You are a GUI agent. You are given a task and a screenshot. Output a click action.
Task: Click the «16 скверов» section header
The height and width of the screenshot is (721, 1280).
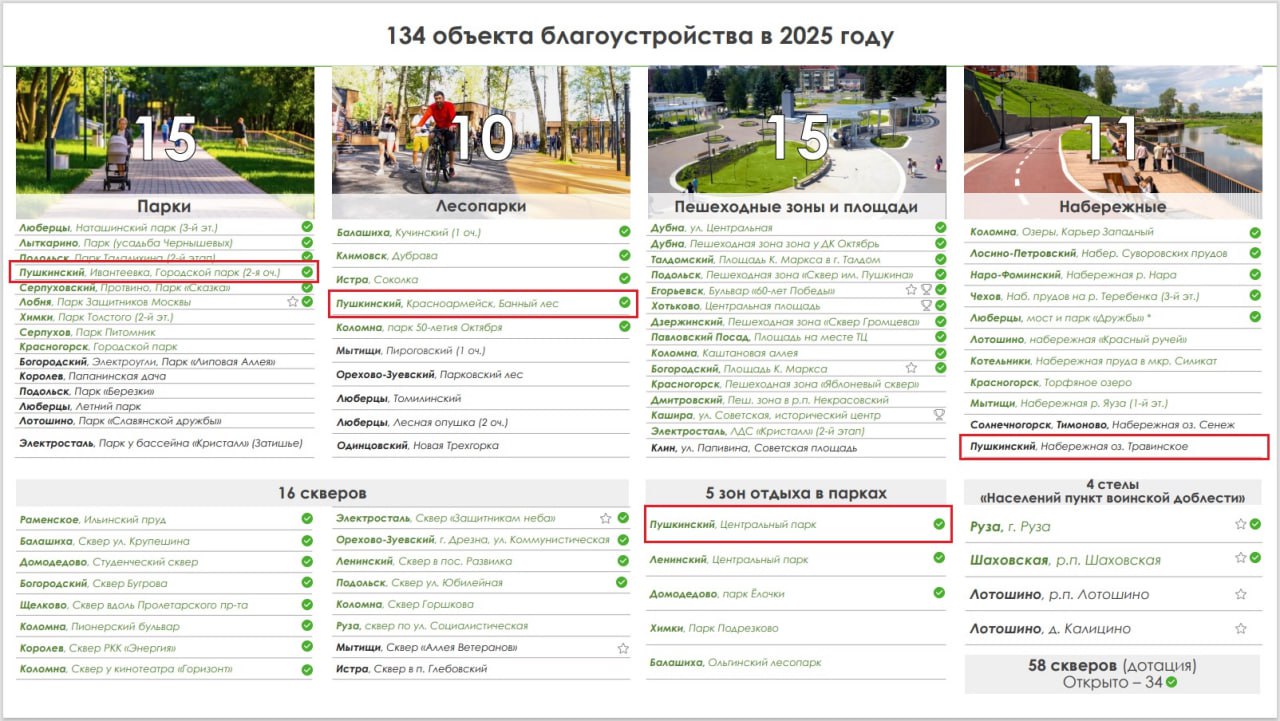point(322,493)
